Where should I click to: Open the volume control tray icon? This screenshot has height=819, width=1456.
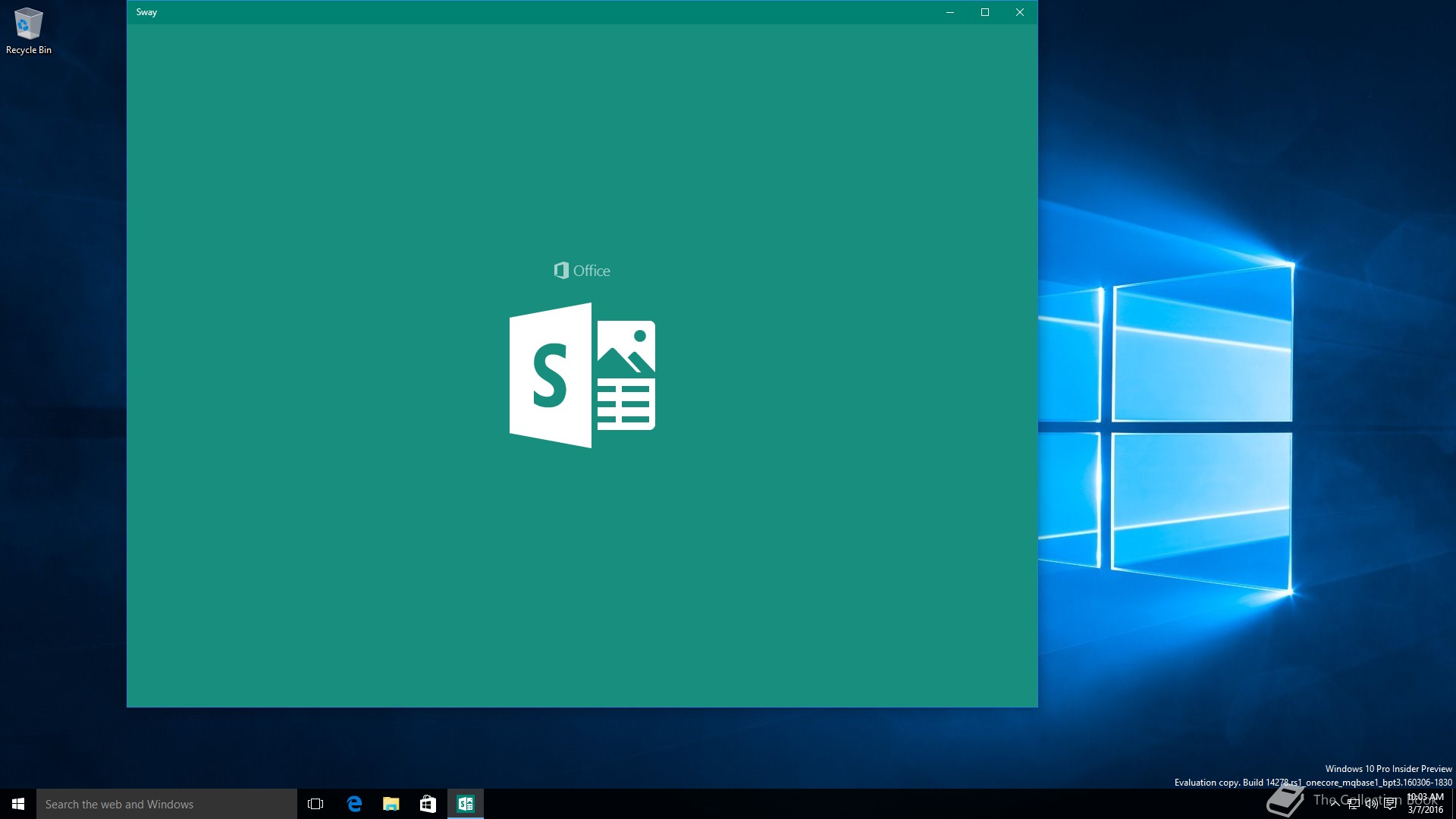(1372, 804)
